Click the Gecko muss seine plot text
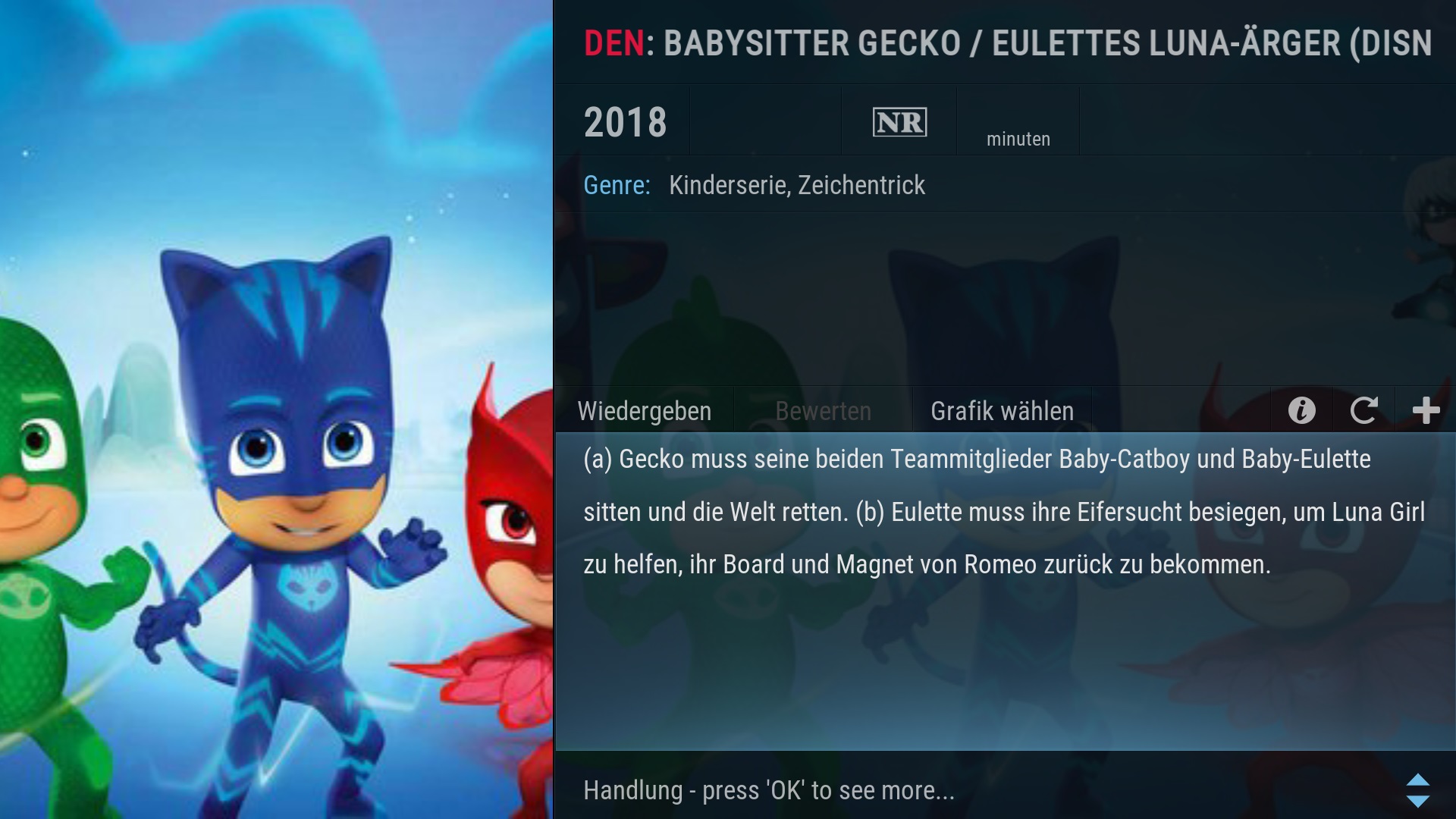 (1004, 512)
